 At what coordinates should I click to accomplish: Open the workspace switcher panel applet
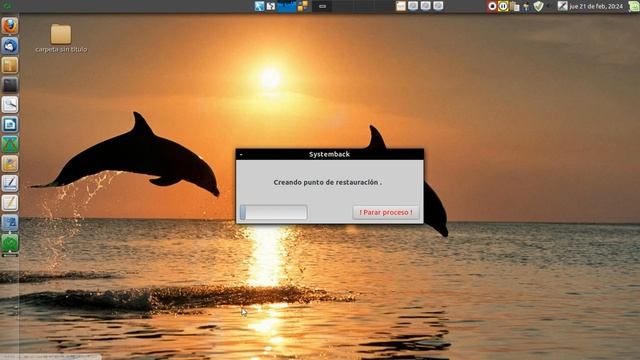(x=287, y=6)
